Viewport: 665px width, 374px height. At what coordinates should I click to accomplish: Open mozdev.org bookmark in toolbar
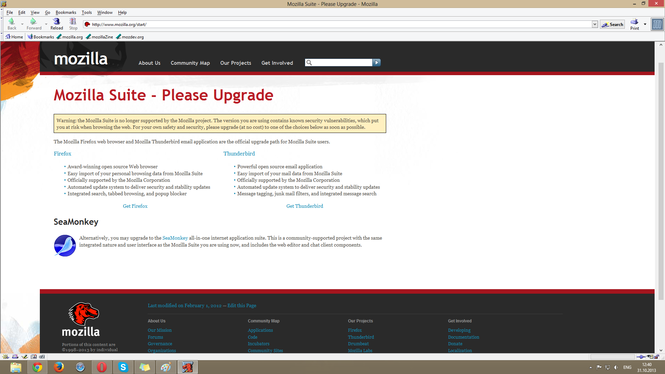[130, 37]
